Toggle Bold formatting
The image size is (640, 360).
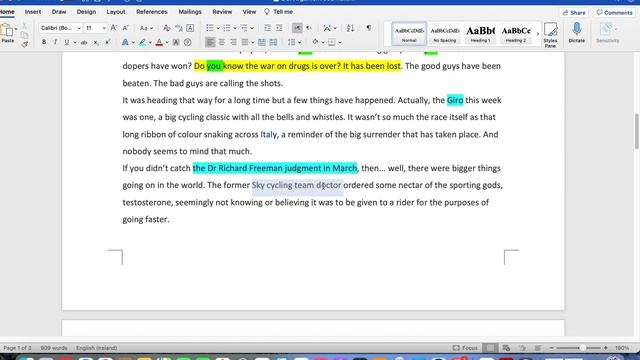[x=44, y=42]
